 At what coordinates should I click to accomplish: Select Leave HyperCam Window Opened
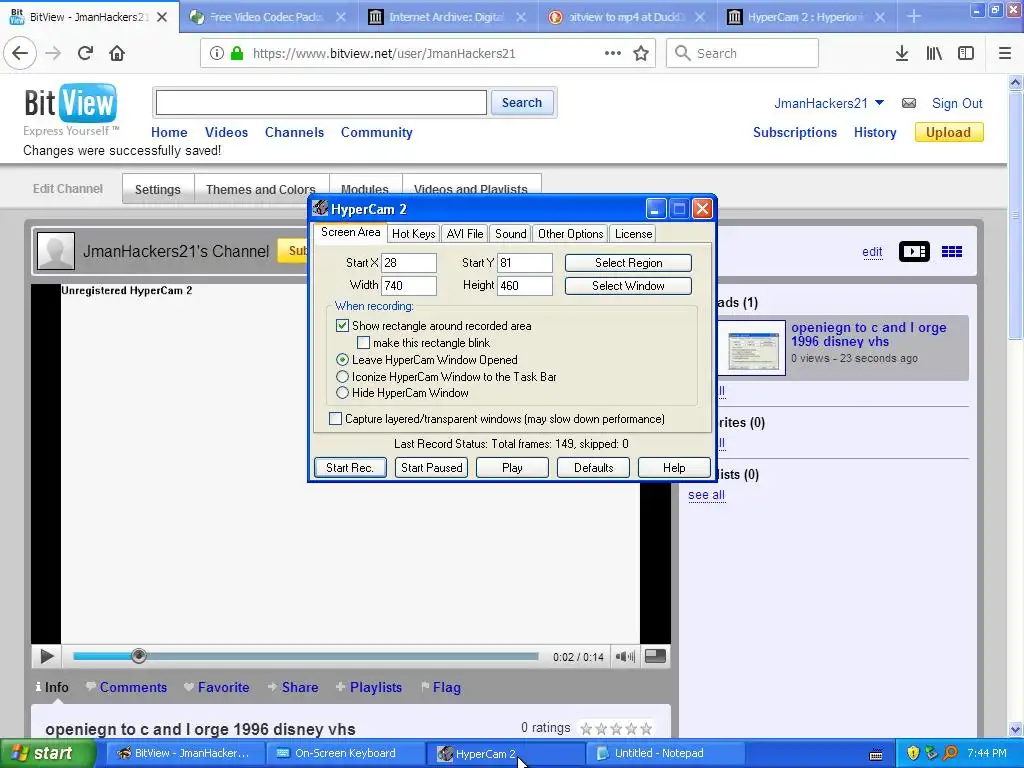pos(342,360)
